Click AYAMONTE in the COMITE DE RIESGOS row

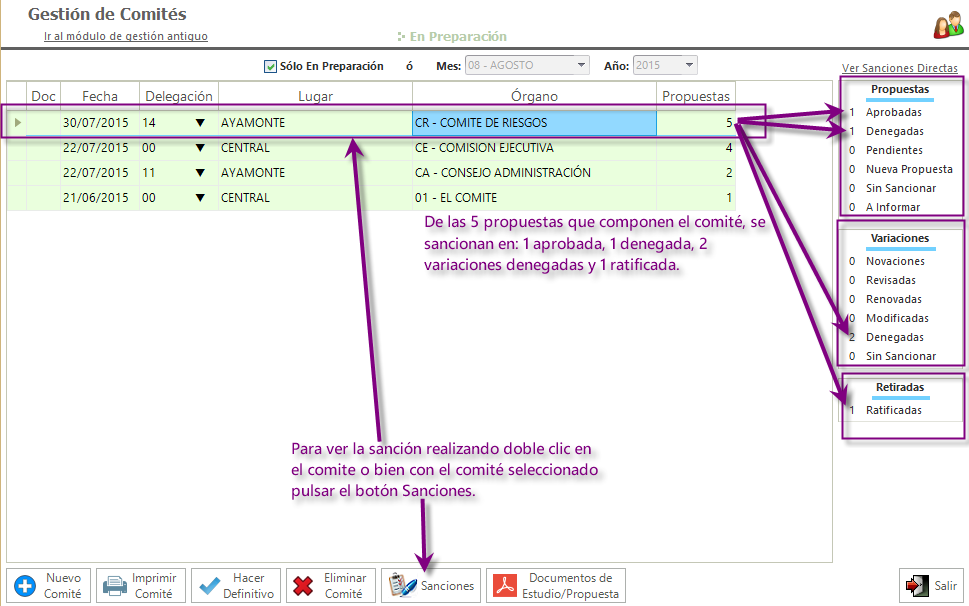(x=253, y=123)
